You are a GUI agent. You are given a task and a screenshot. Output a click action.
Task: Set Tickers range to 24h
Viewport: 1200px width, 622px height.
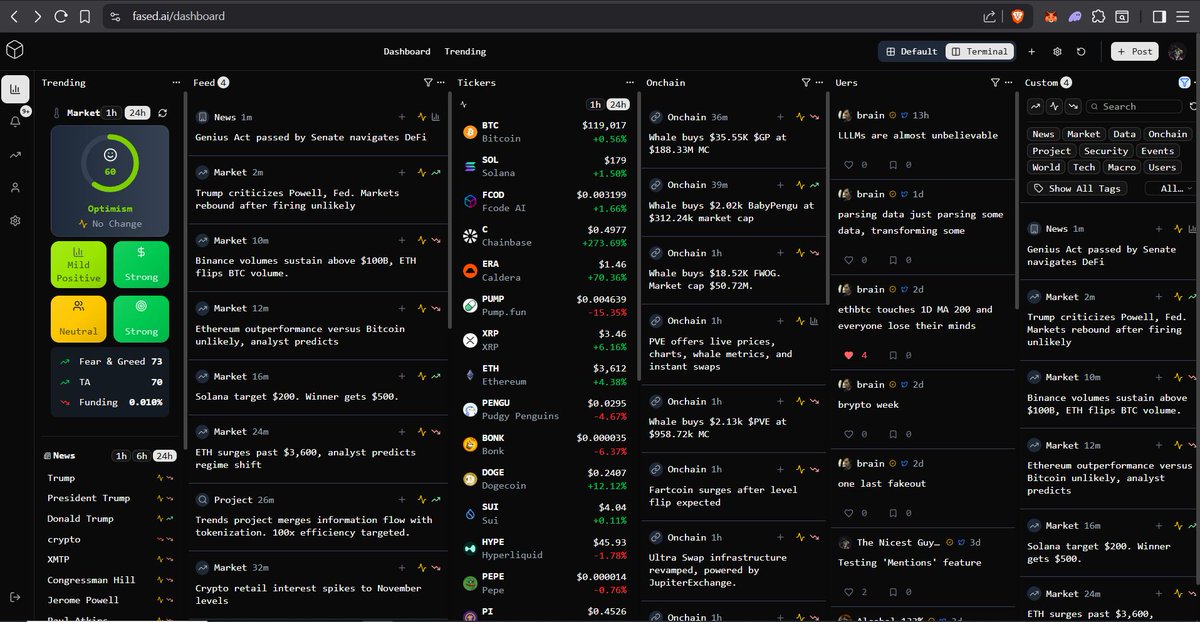click(x=618, y=104)
